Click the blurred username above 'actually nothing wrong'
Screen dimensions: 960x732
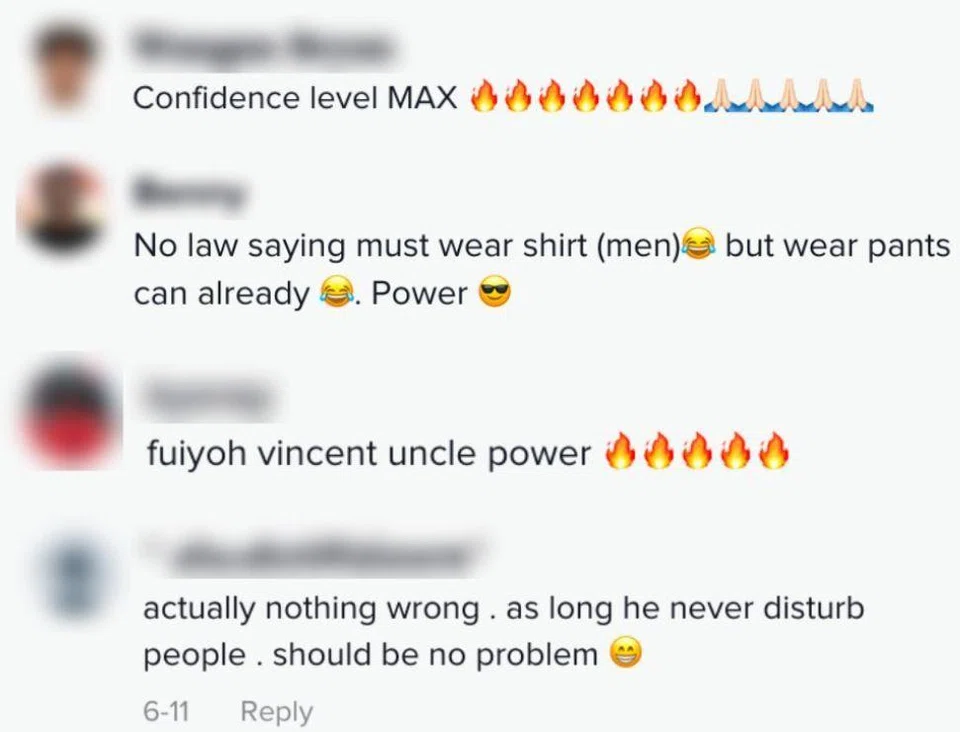pyautogui.click(x=315, y=554)
